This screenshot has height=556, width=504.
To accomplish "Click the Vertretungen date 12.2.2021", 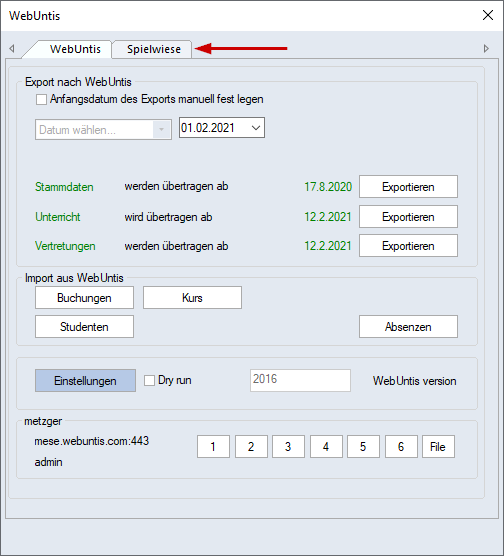I will [x=328, y=246].
